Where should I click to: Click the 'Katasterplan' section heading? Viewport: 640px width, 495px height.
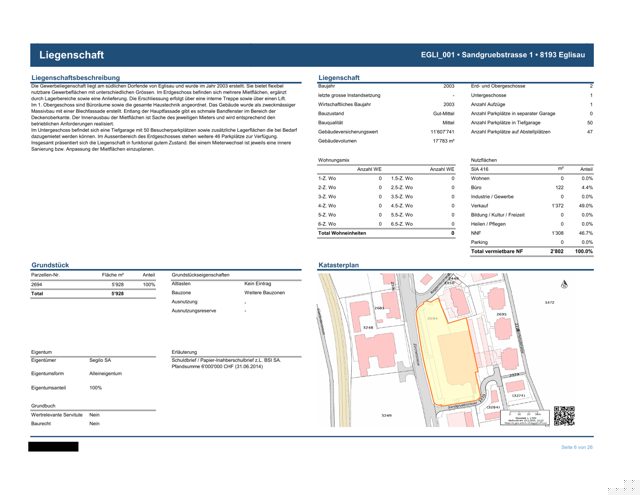(x=338, y=265)
